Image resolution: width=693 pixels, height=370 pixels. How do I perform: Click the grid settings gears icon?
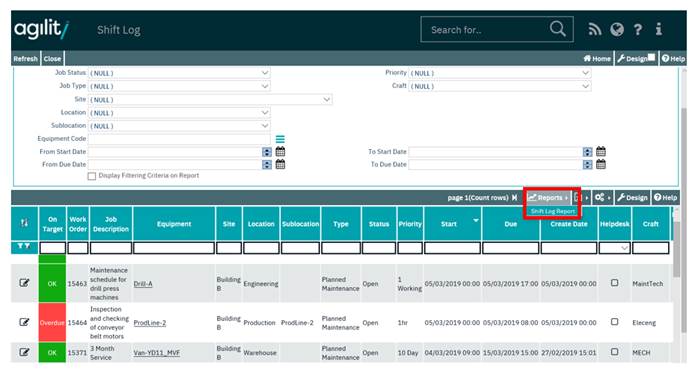(602, 198)
